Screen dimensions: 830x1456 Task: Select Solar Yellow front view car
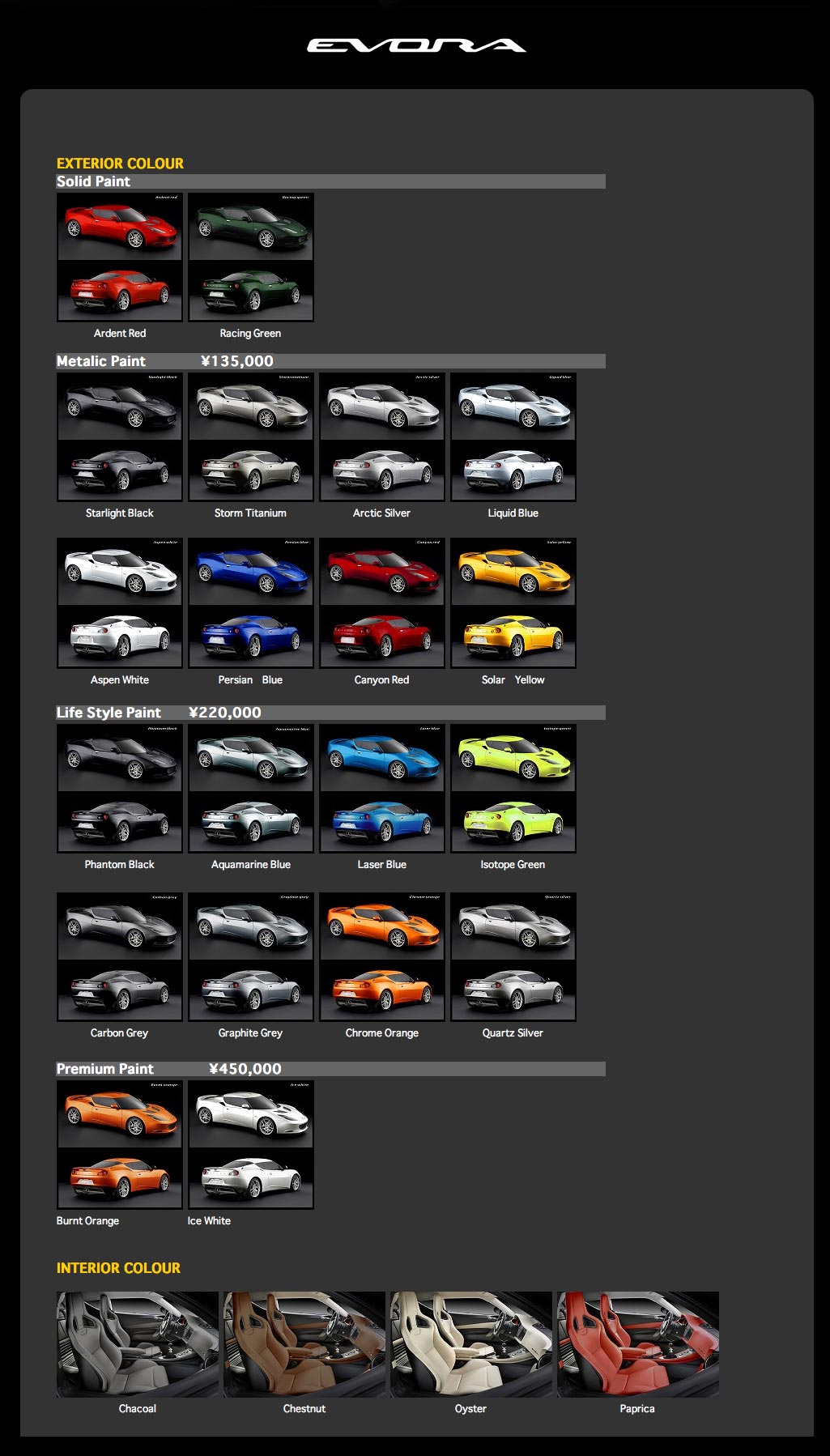tap(513, 572)
